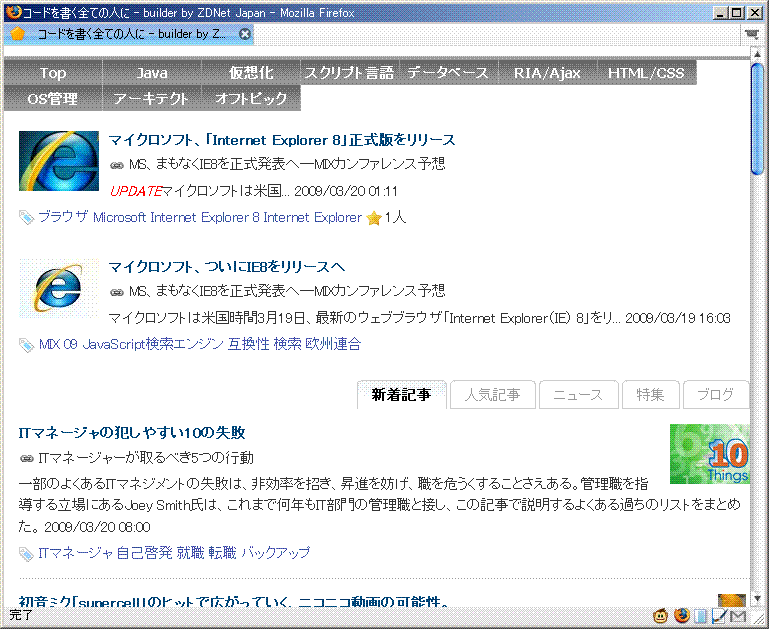769x629 pixels.
Task: Open the スクリプト言語 navigation item
Action: coord(350,73)
